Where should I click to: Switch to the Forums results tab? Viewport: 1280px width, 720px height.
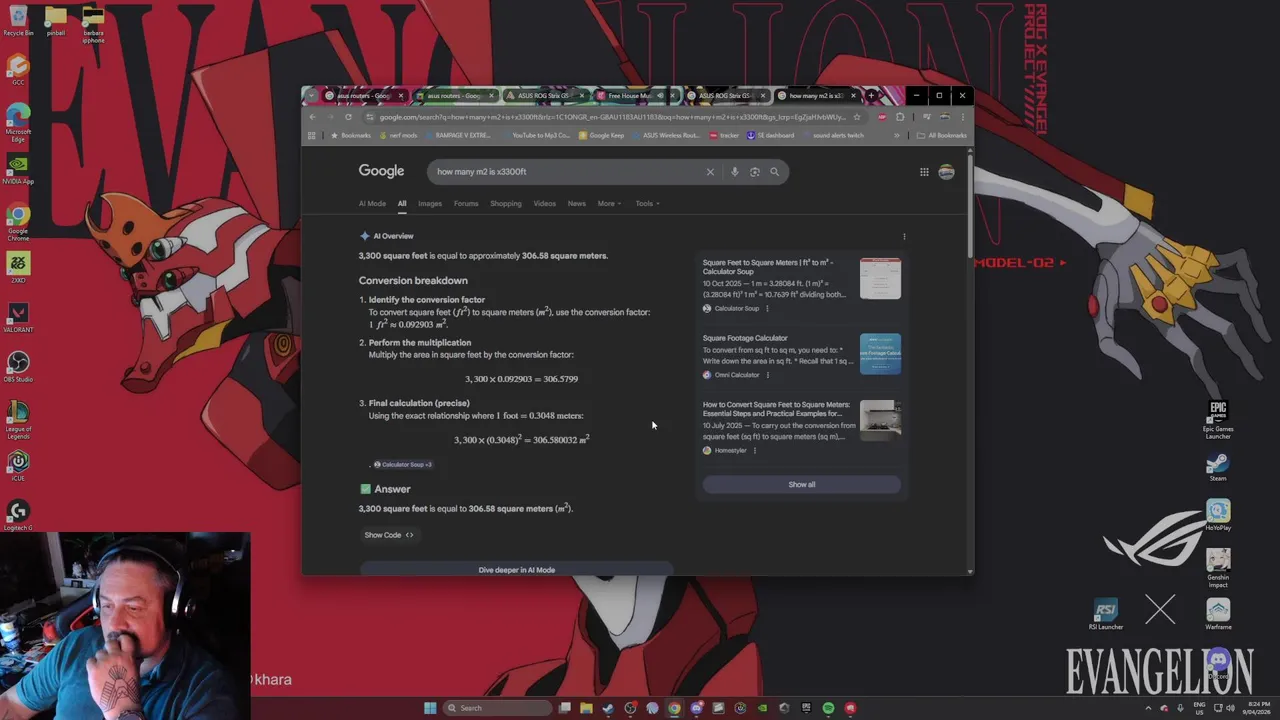coord(466,204)
